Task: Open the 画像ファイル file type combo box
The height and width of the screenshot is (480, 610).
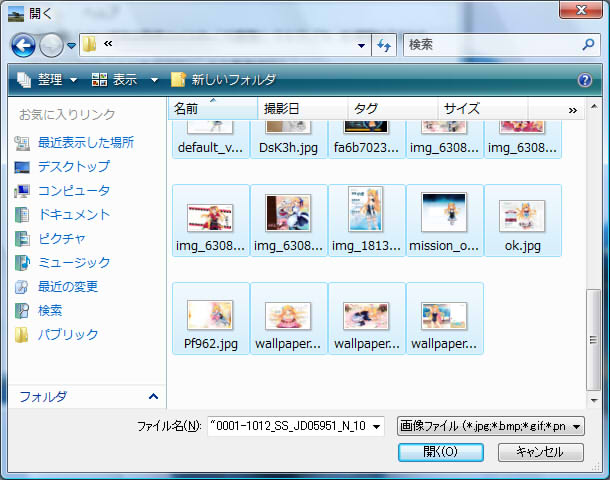Action: [490, 426]
